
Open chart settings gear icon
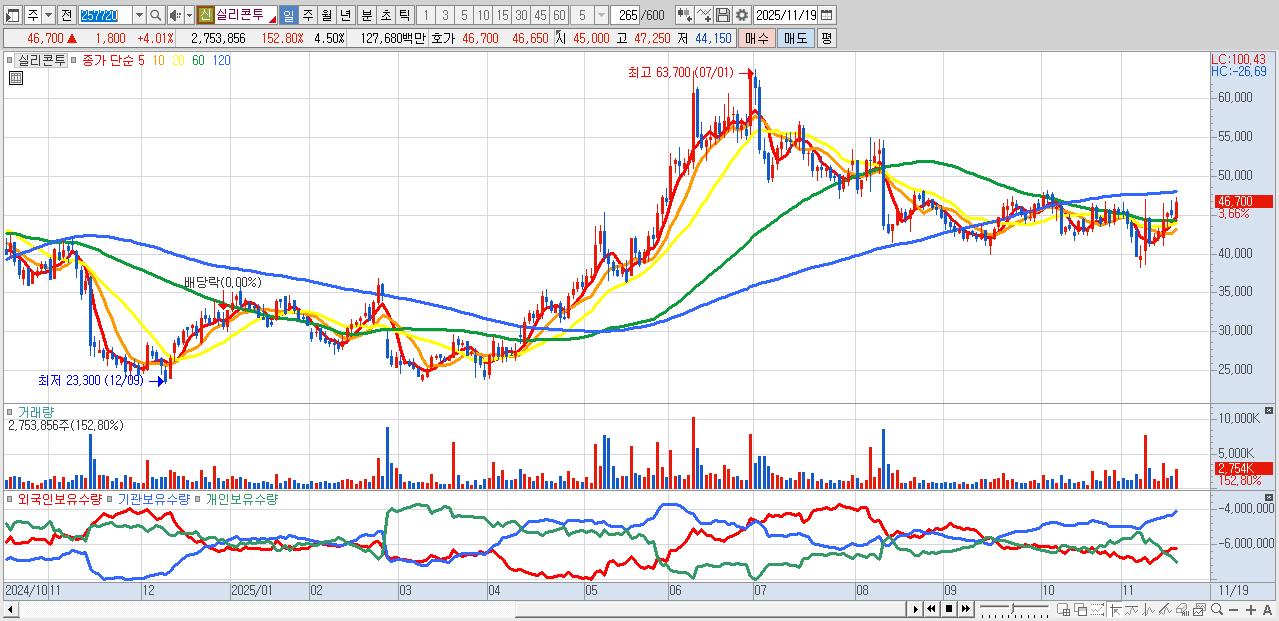(x=742, y=15)
